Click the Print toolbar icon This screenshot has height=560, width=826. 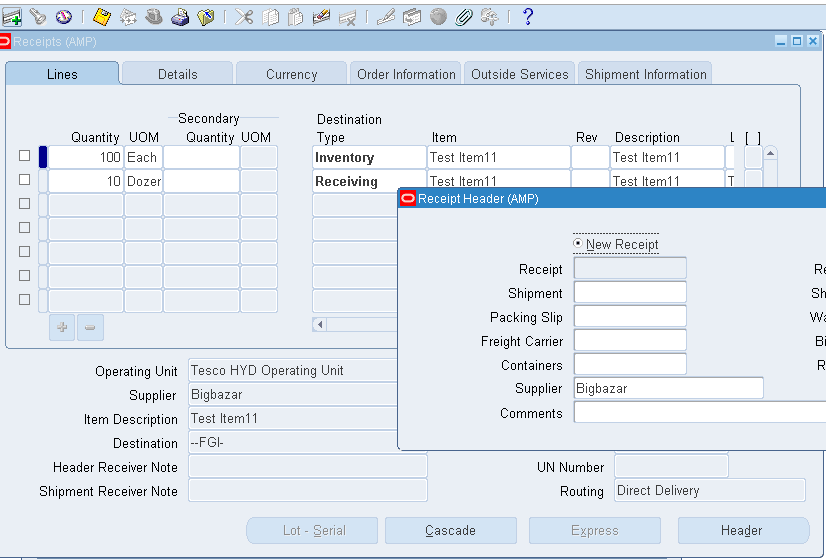point(180,17)
